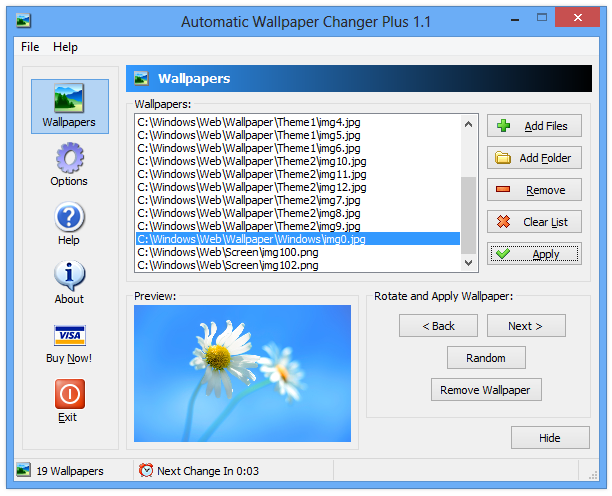Click the alarm clock icon in status bar
Viewport: 612px width, 496px height.
[x=146, y=470]
